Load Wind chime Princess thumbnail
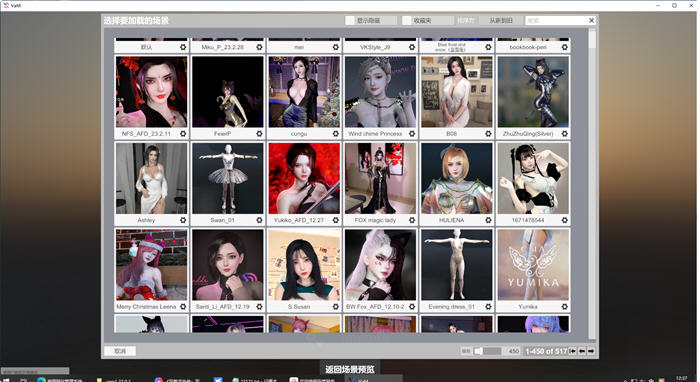 coord(380,92)
